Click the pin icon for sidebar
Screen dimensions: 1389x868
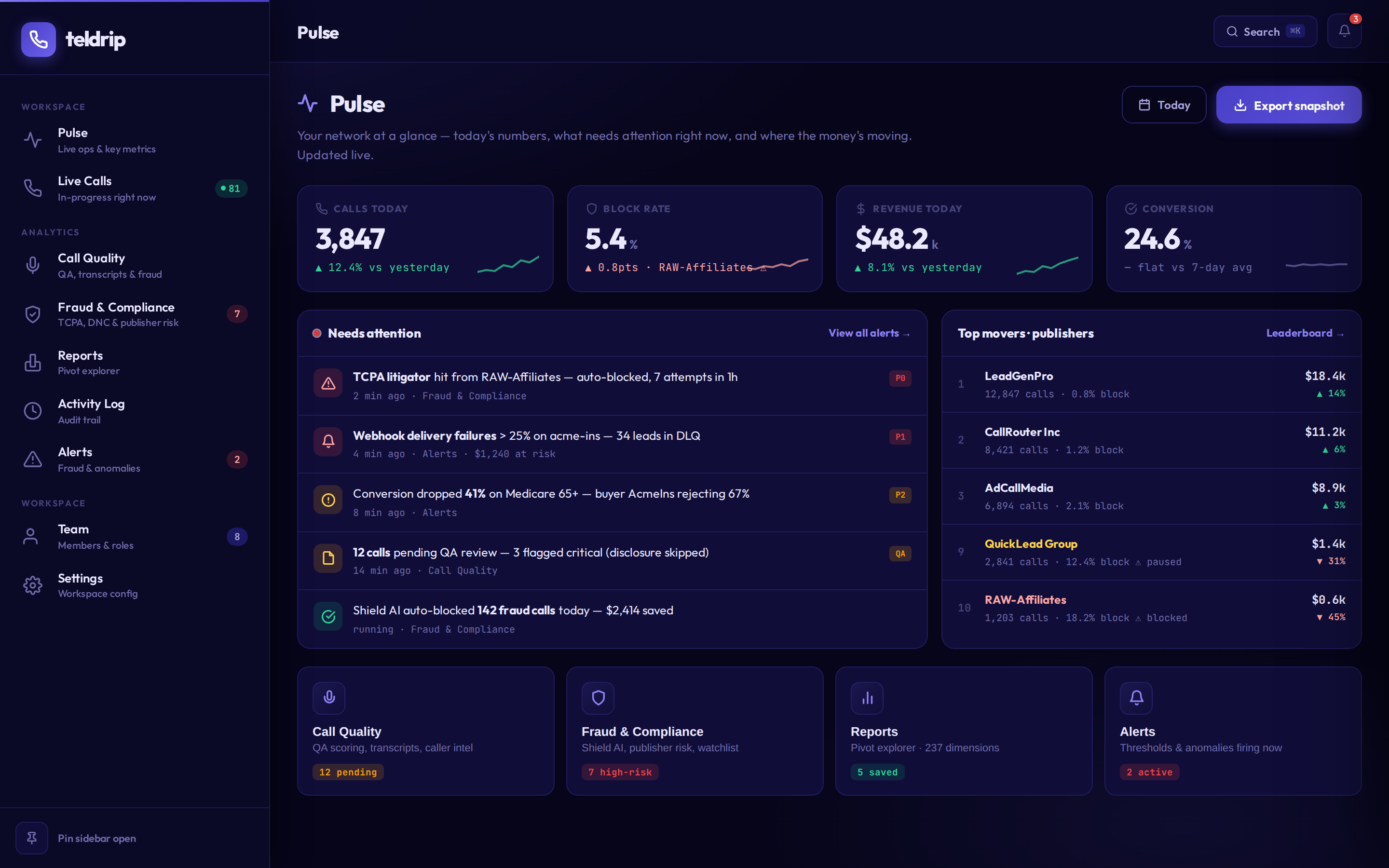[x=31, y=838]
